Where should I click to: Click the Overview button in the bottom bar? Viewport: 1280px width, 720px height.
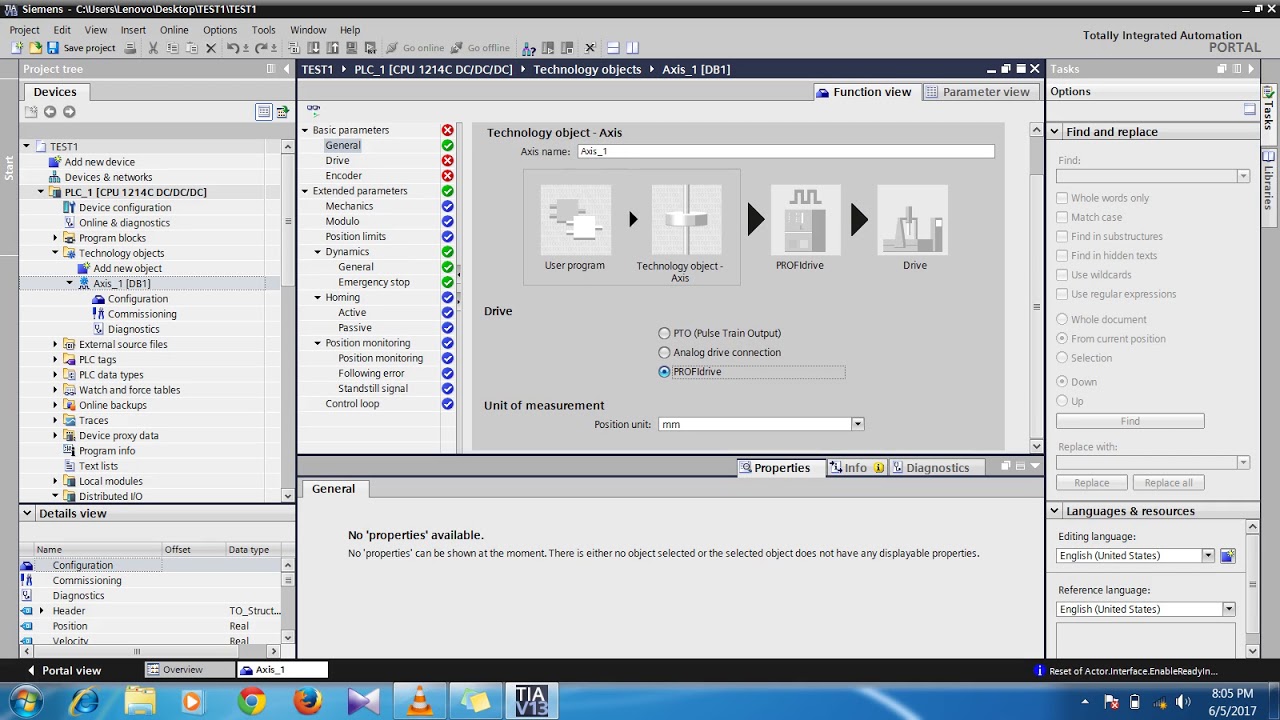tap(189, 670)
